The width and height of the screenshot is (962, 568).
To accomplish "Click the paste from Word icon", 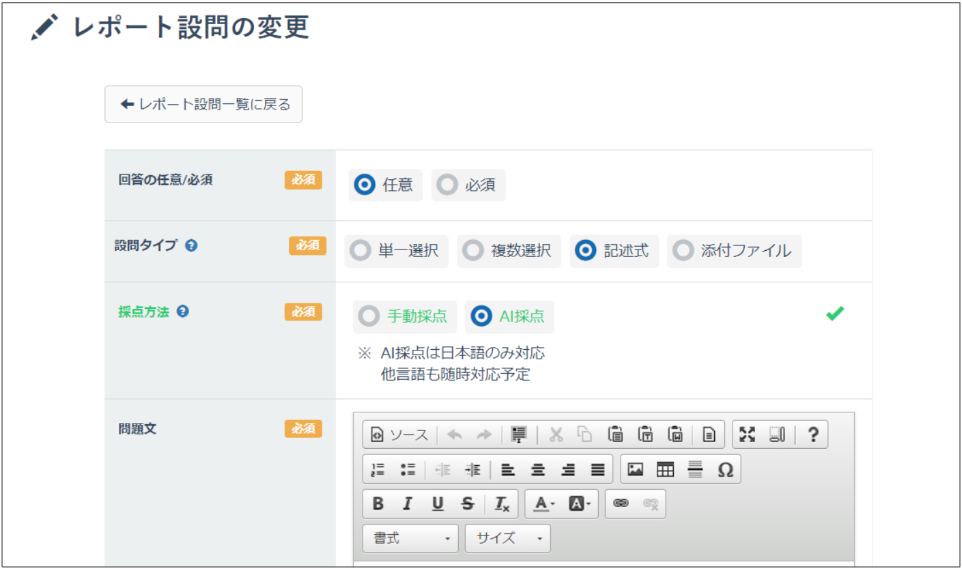I will (675, 435).
